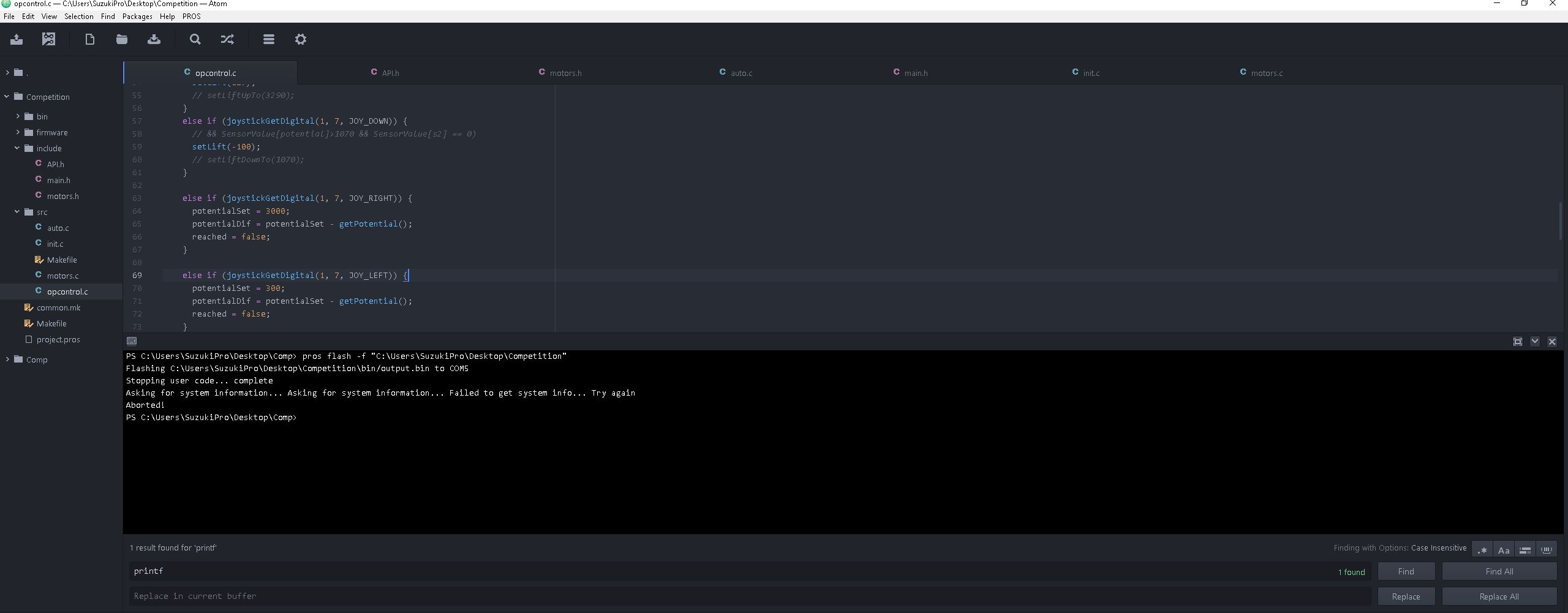Click the new file toolbar icon
Screen dimensions: 1568x613
(89, 40)
